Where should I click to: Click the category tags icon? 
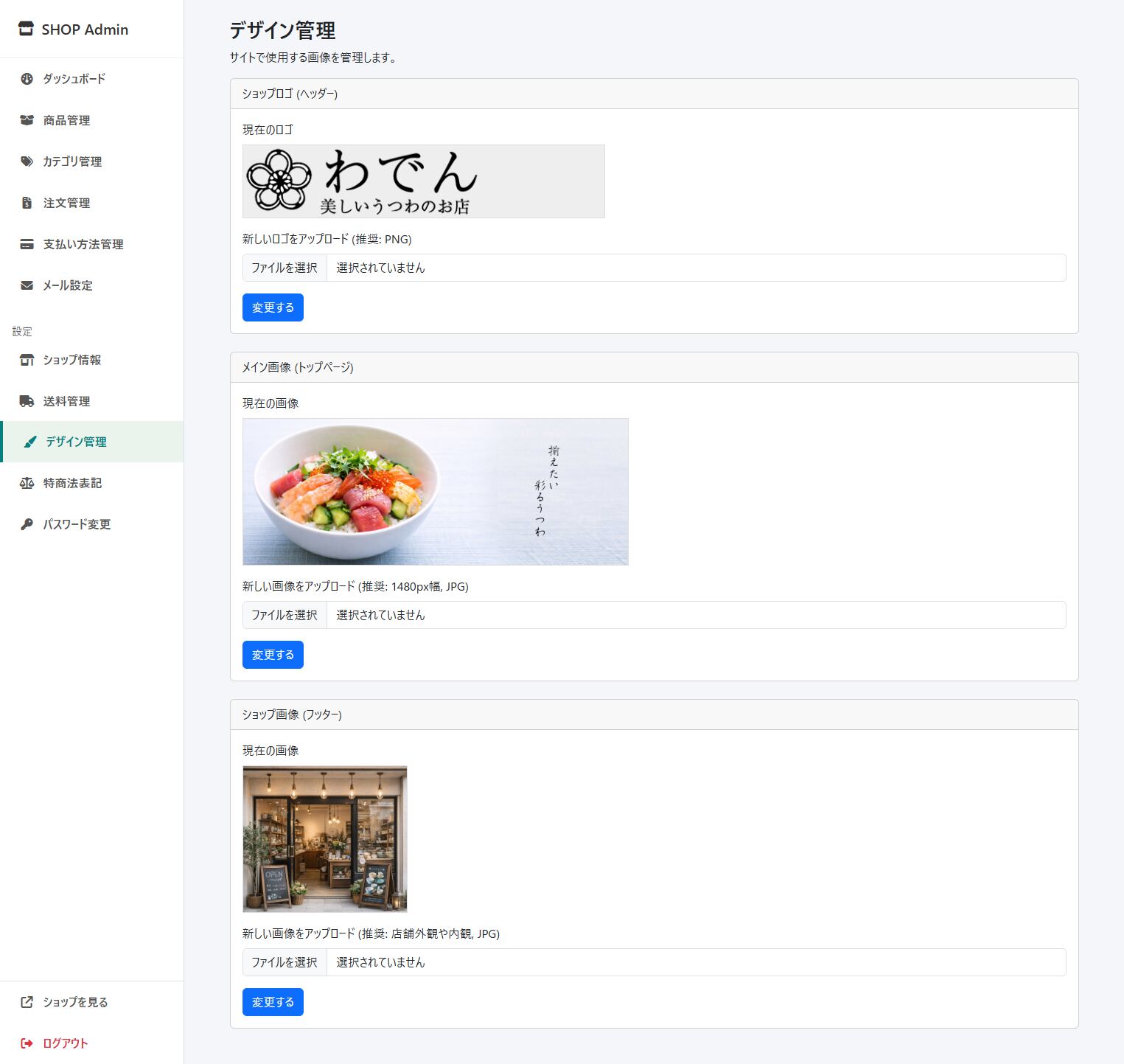tap(27, 161)
